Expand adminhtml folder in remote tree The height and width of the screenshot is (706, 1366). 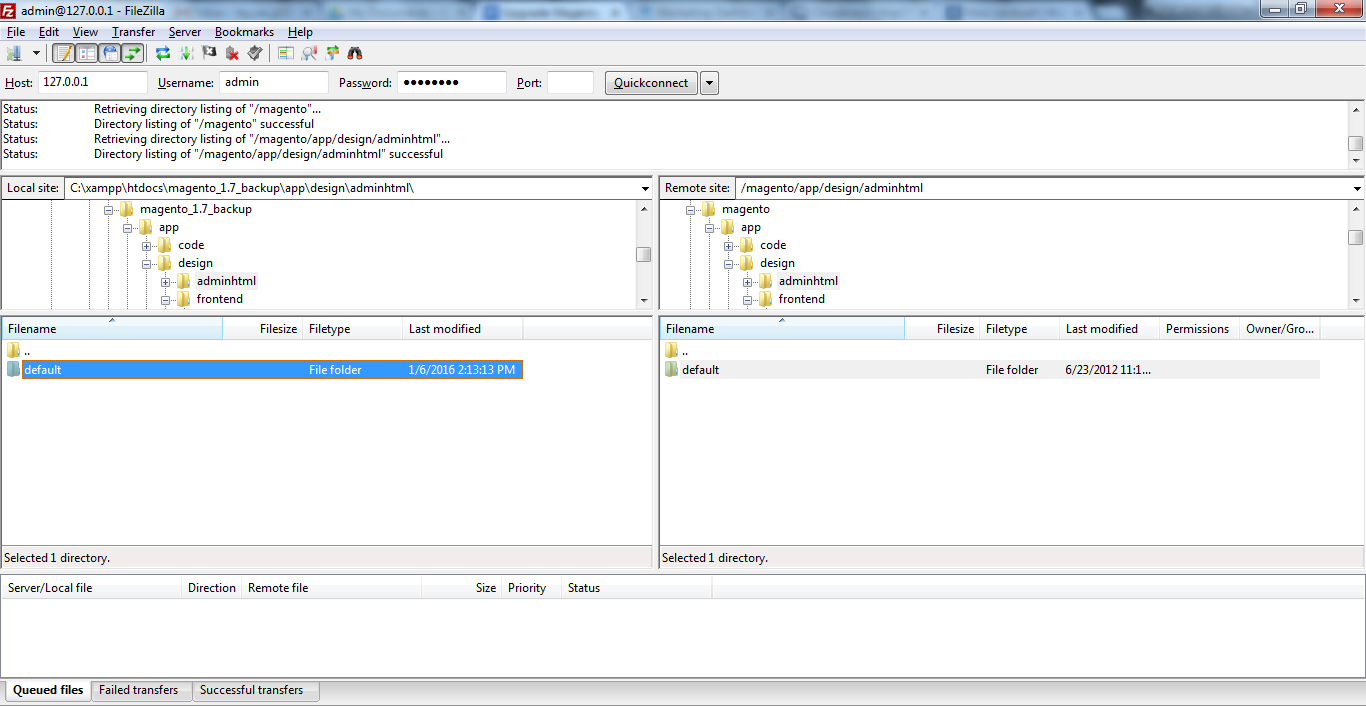coord(748,282)
